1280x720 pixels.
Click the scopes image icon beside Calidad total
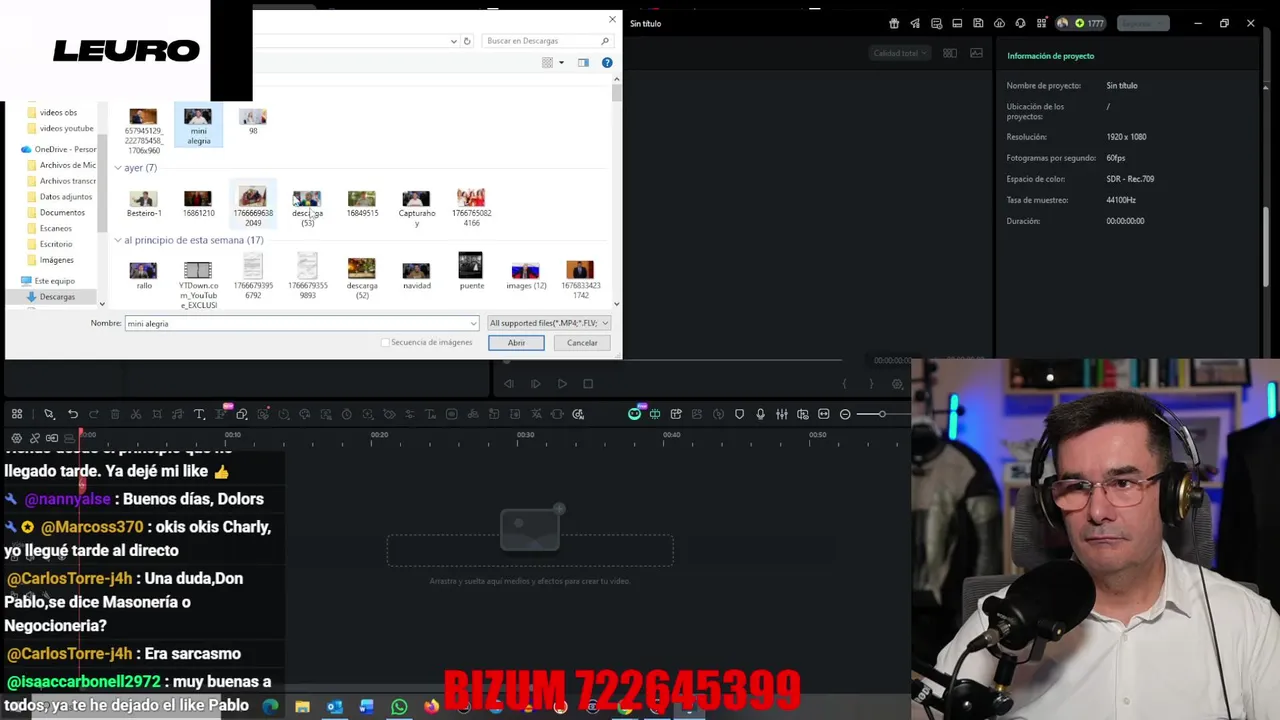tap(976, 53)
